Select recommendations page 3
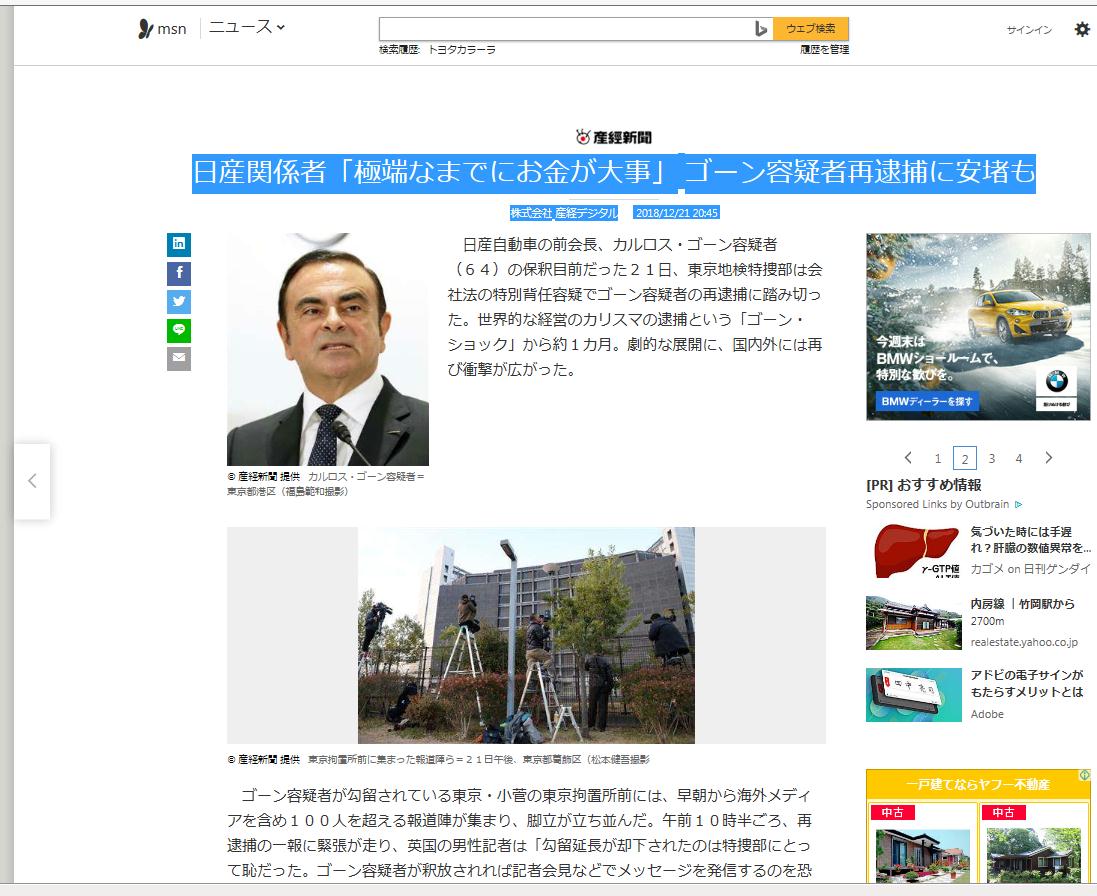 pos(991,459)
